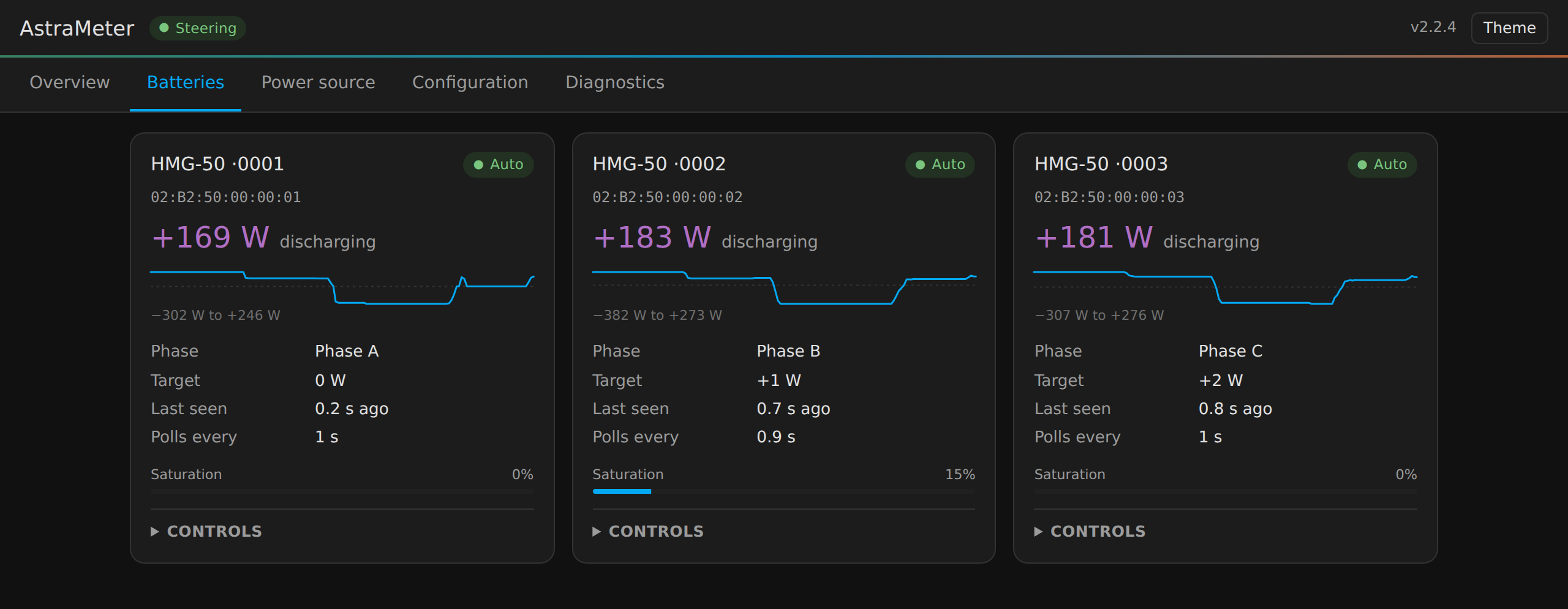Click MAC address 02:B2:50:00:00:01

tap(226, 197)
